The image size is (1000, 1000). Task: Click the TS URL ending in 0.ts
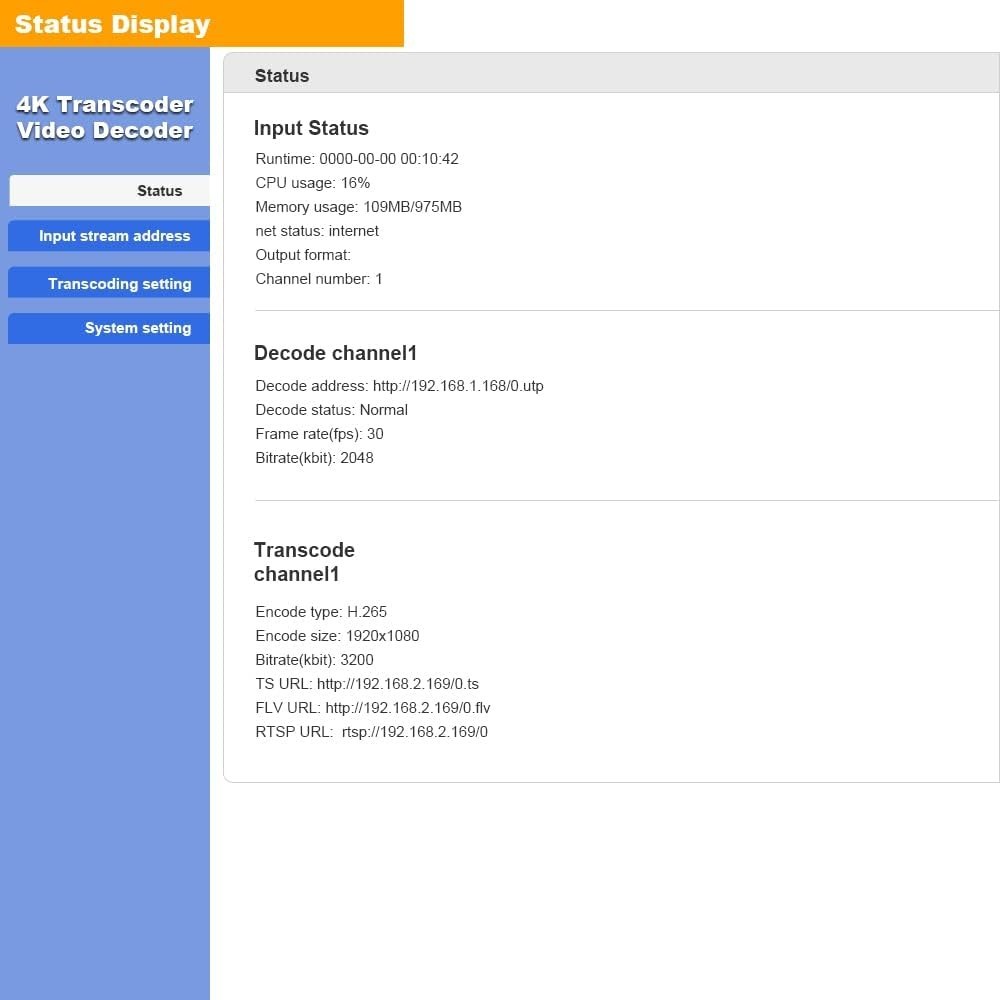[x=397, y=684]
